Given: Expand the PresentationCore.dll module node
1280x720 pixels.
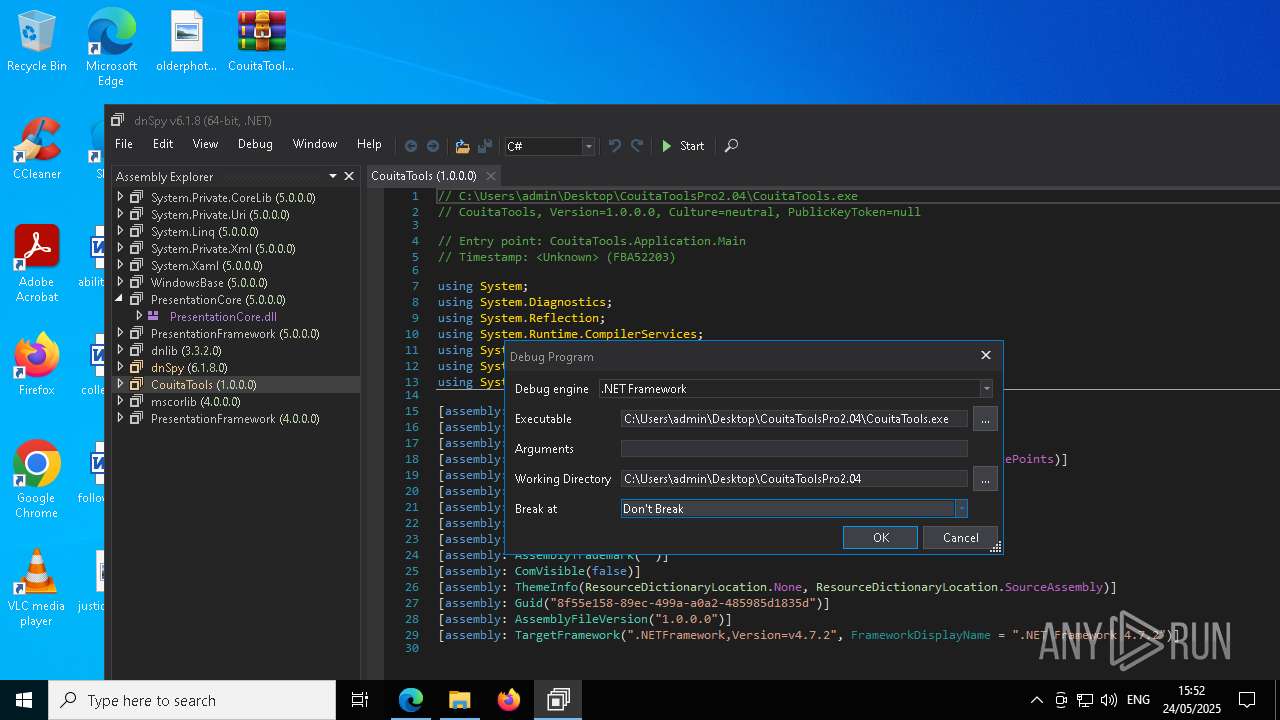Looking at the screenshot, I should (x=138, y=316).
